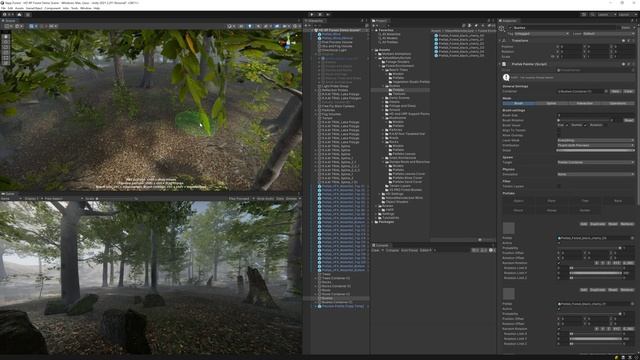
Task: Select Foliage and Grass folder
Action: [402, 106]
